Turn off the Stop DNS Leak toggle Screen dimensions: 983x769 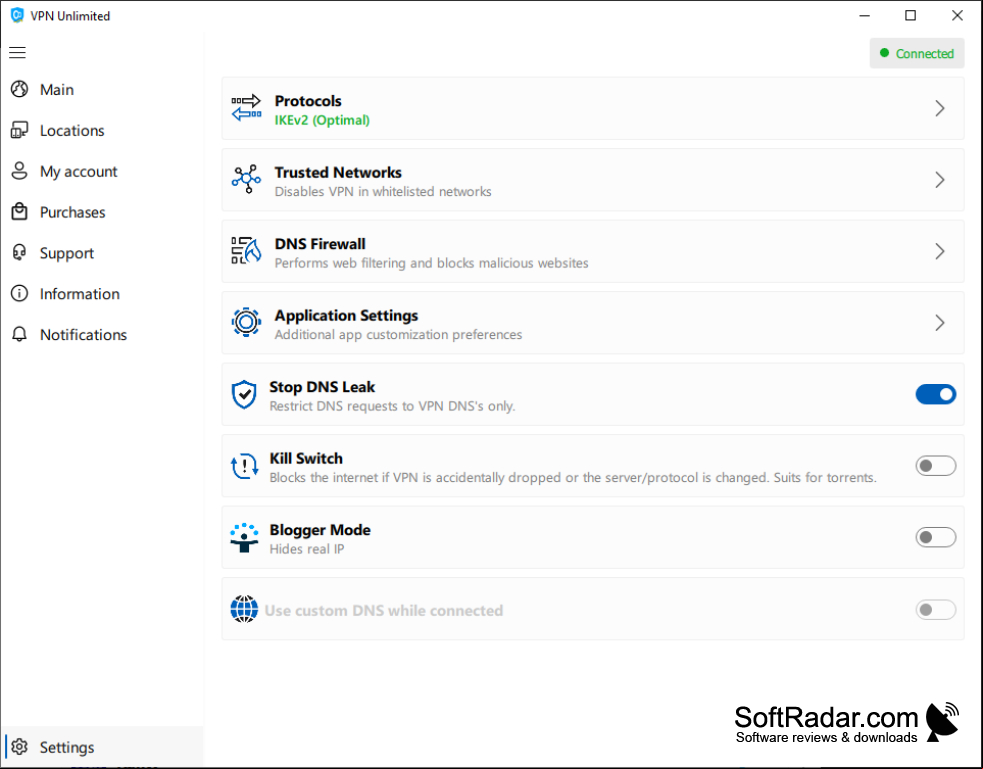point(935,394)
